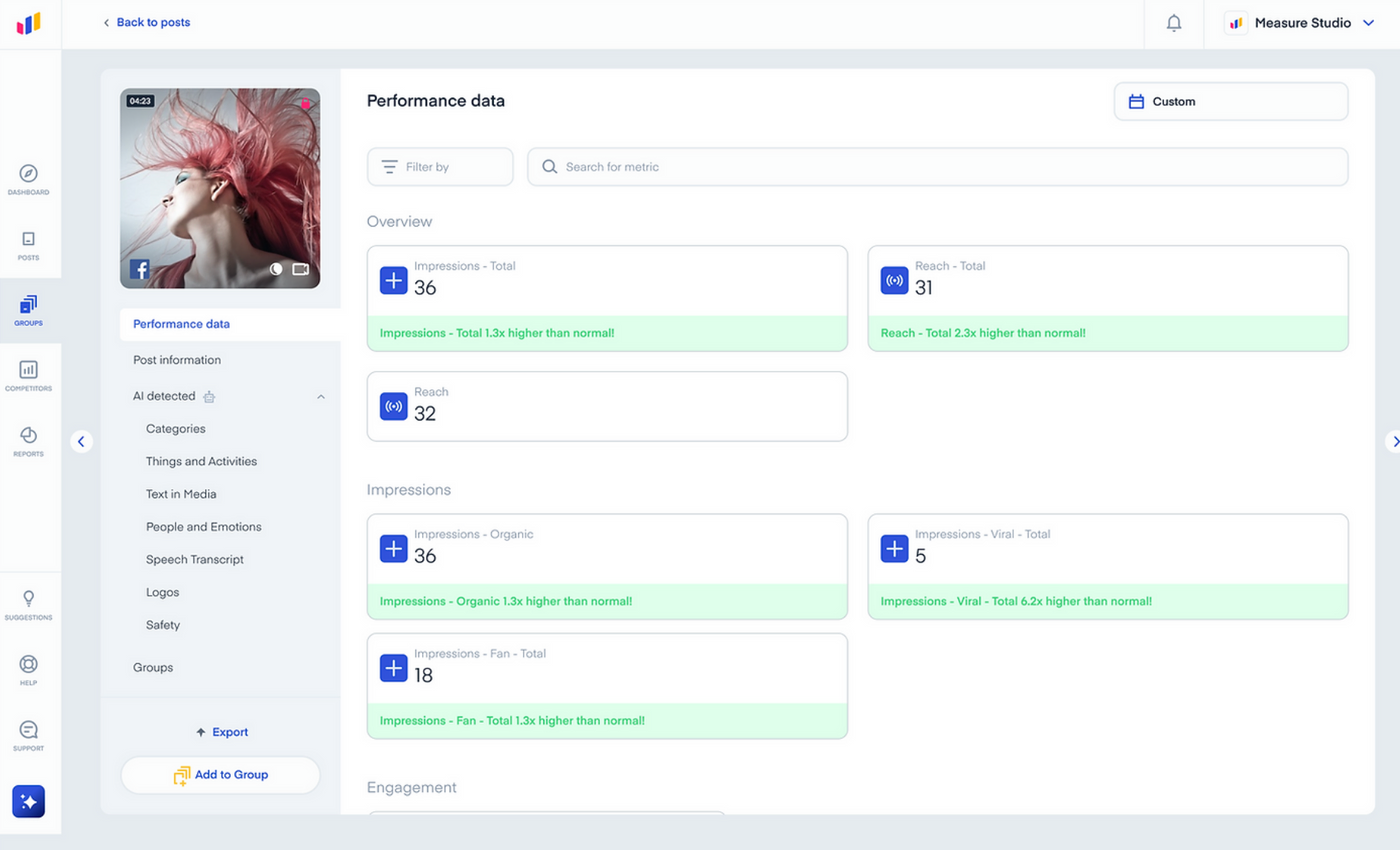Click 'Impressions - Organic 1.3x higher than normal!' banner
The height and width of the screenshot is (850, 1400).
point(607,601)
